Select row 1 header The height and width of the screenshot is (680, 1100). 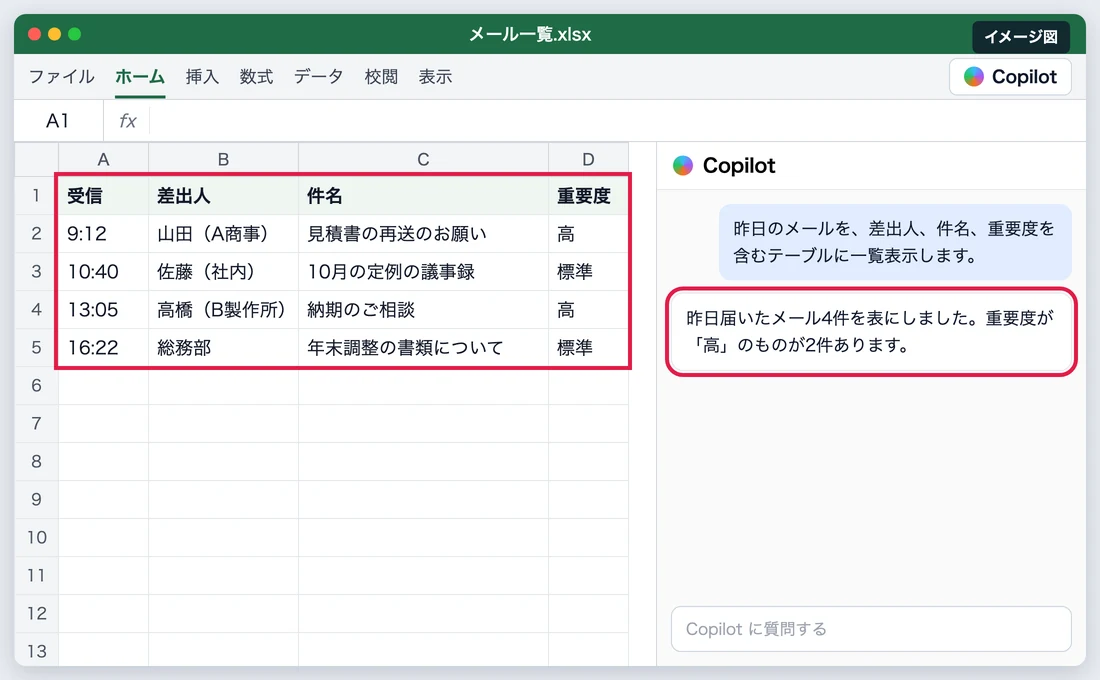coord(36,195)
